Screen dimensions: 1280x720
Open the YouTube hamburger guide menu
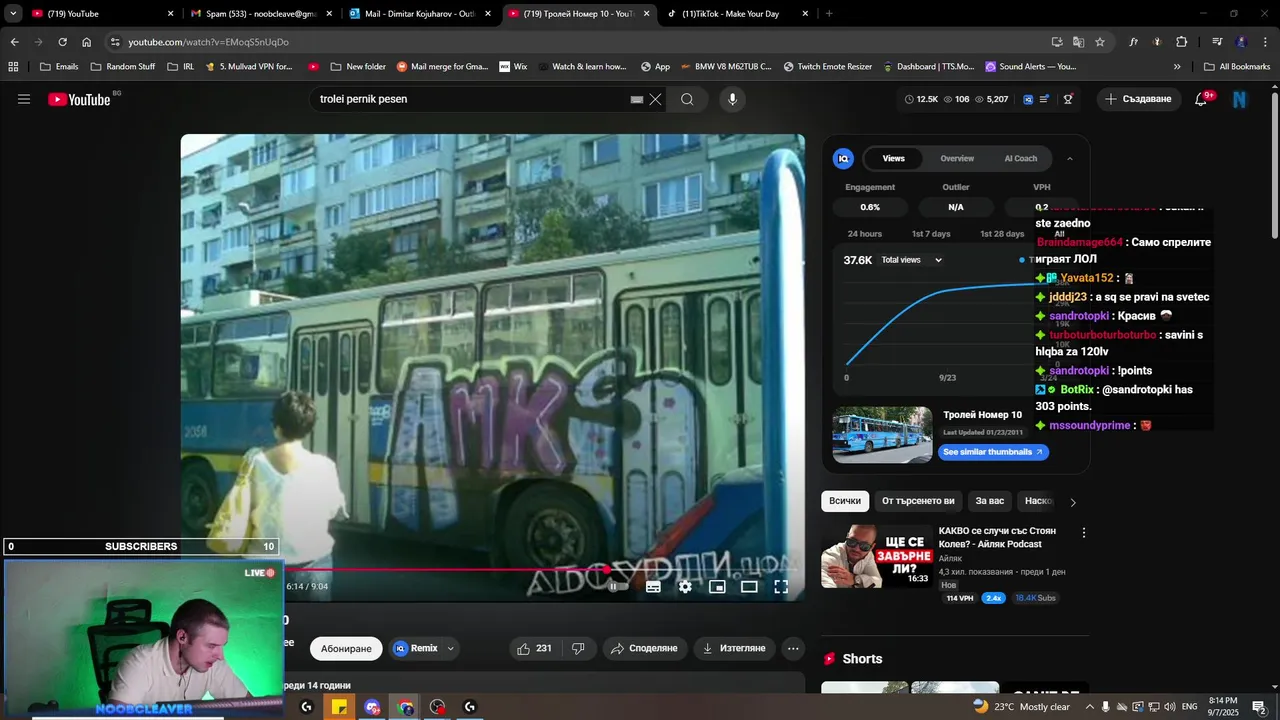coord(24,99)
